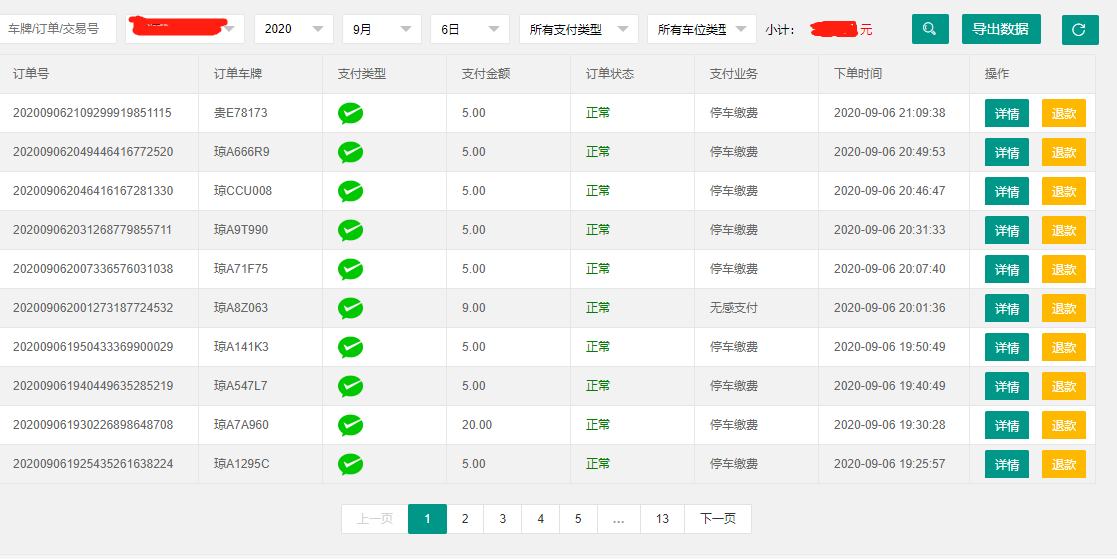Click WeChat pay icon for plate 琼A666R9
1117x559 pixels.
[x=350, y=152]
